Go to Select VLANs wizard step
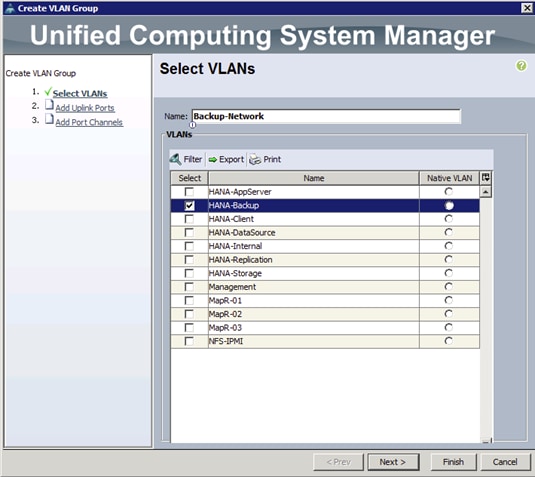 80,93
